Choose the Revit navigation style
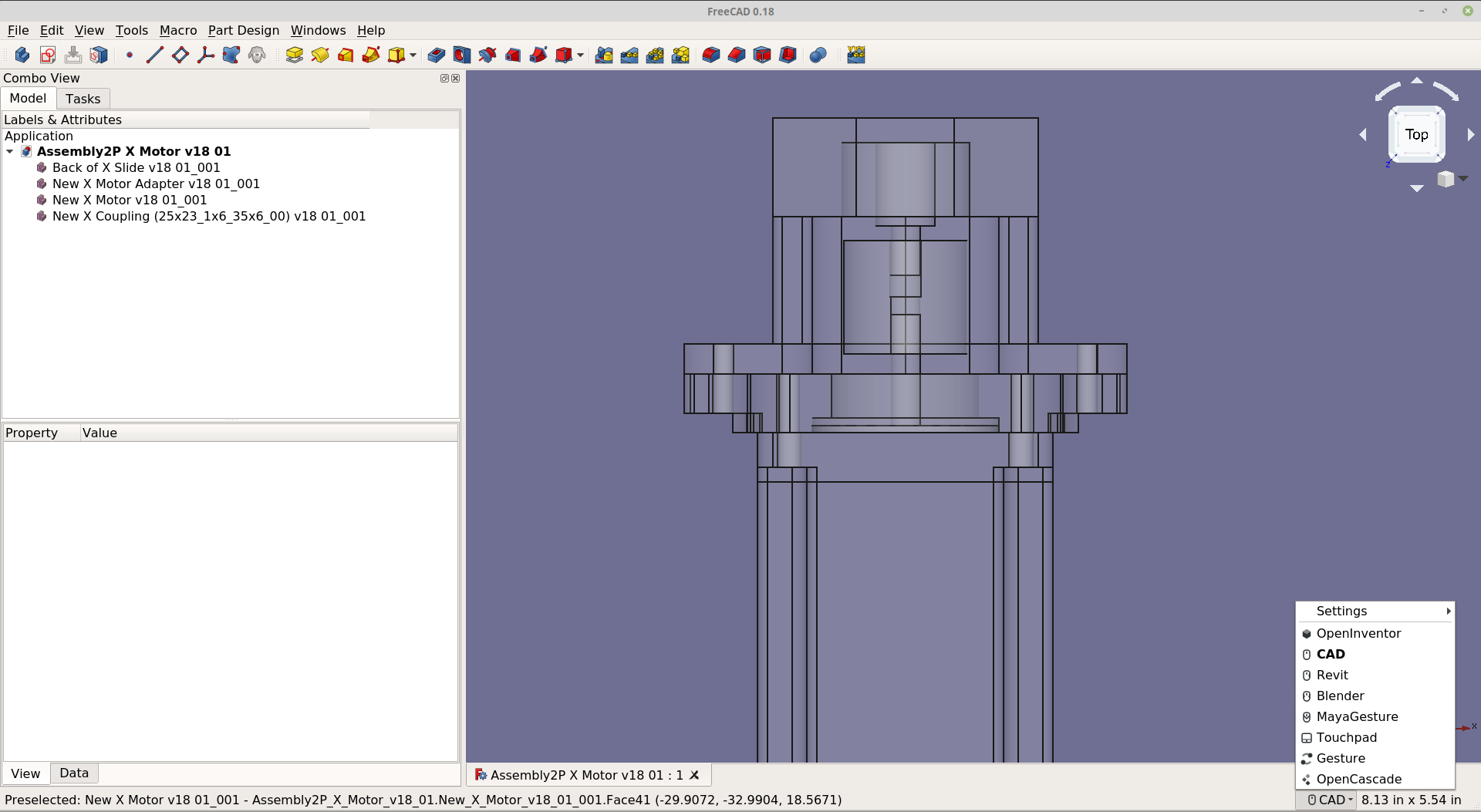Viewport: 1481px width, 812px height. click(x=1375, y=675)
